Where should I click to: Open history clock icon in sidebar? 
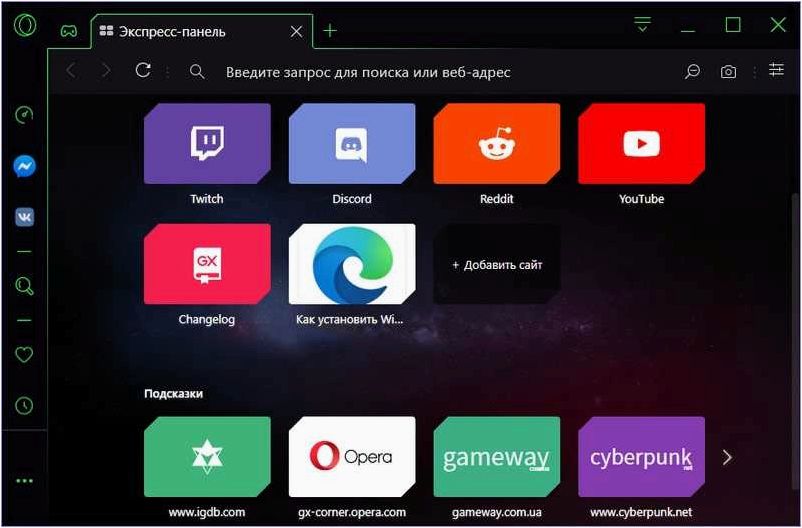pyautogui.click(x=24, y=405)
